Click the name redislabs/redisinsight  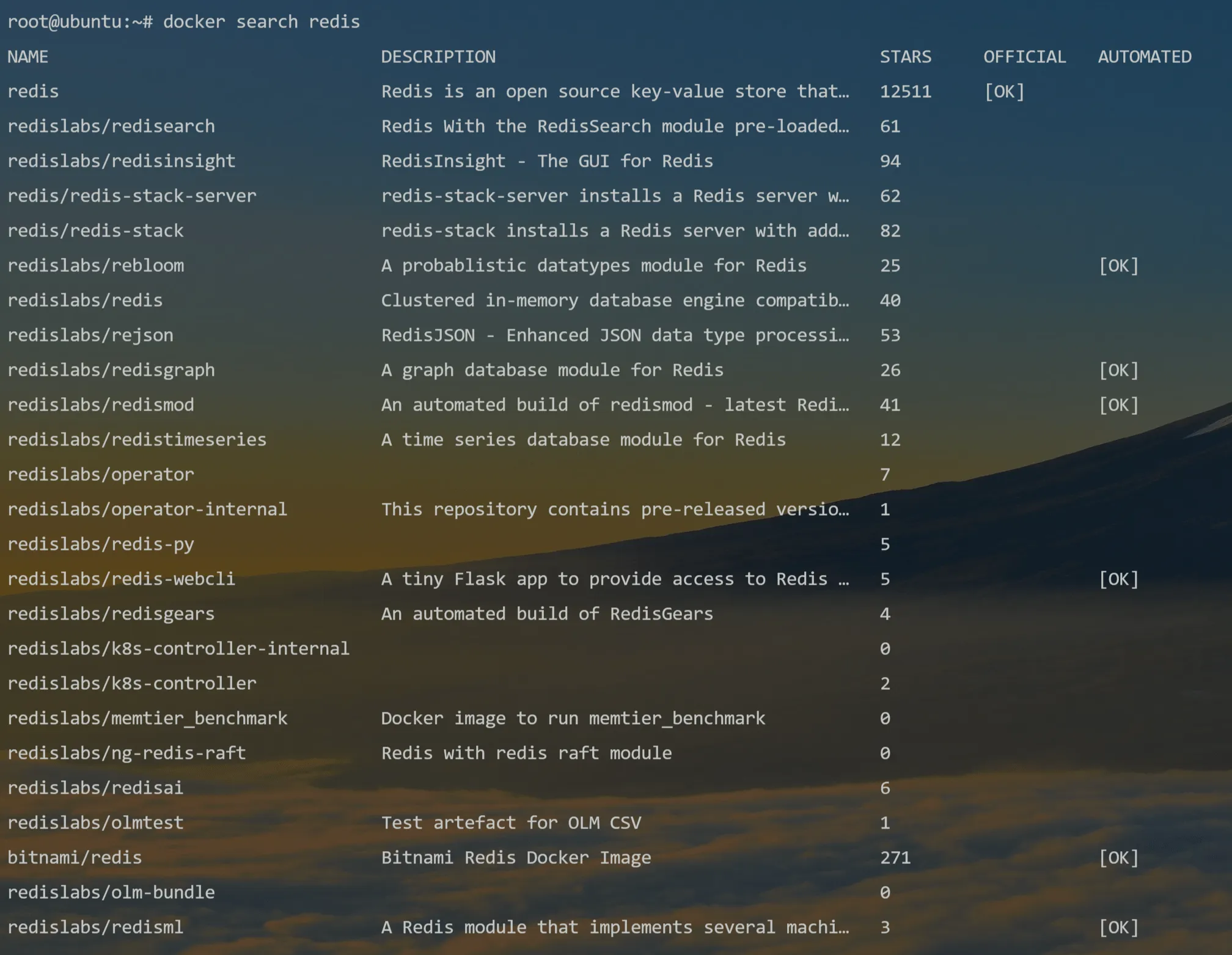(x=122, y=161)
